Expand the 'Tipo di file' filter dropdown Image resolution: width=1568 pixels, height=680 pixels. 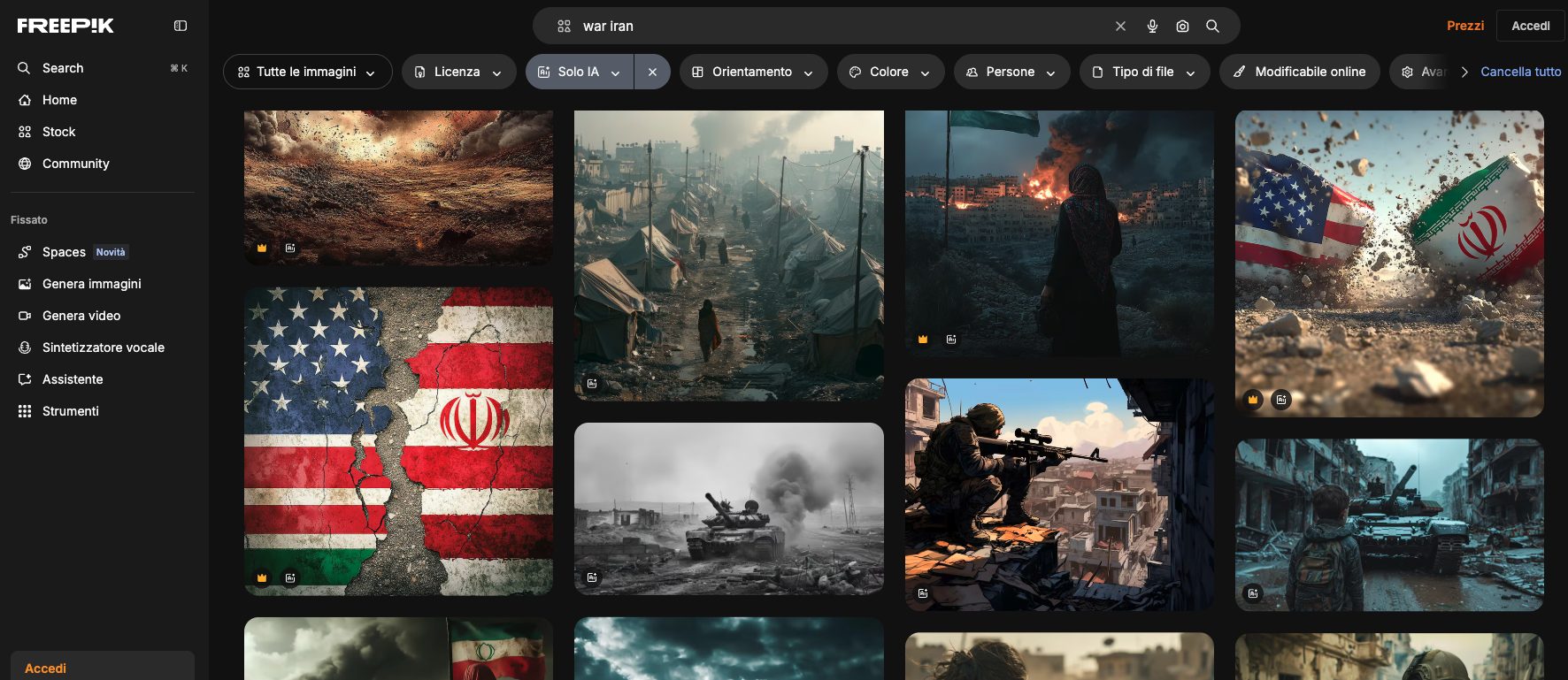tap(1145, 72)
